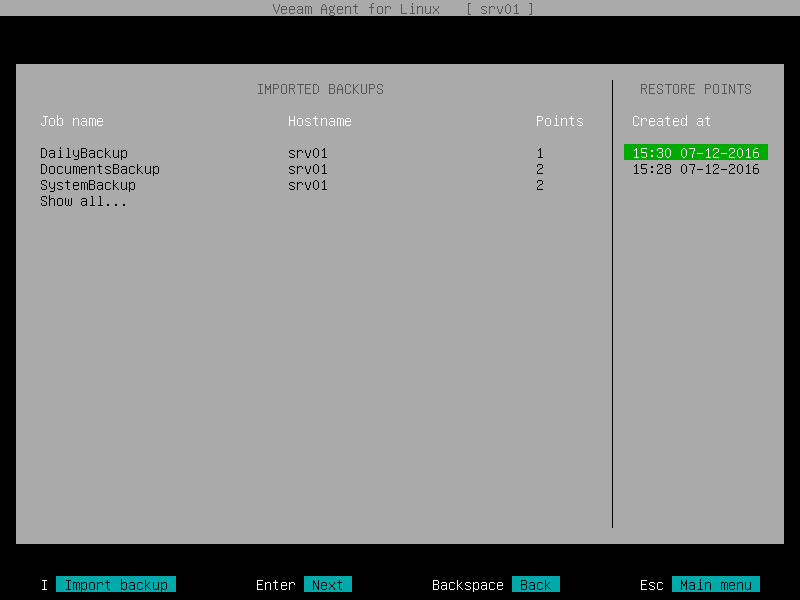
Task: Click the Job name column header
Action: coord(72,121)
